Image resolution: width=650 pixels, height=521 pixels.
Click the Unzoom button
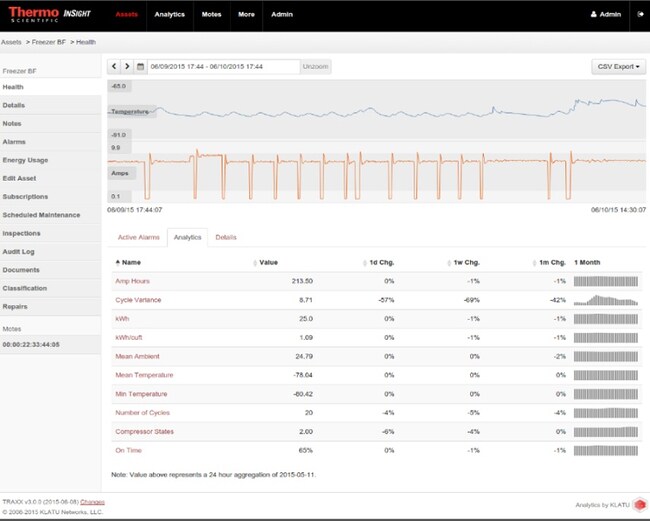[x=316, y=66]
